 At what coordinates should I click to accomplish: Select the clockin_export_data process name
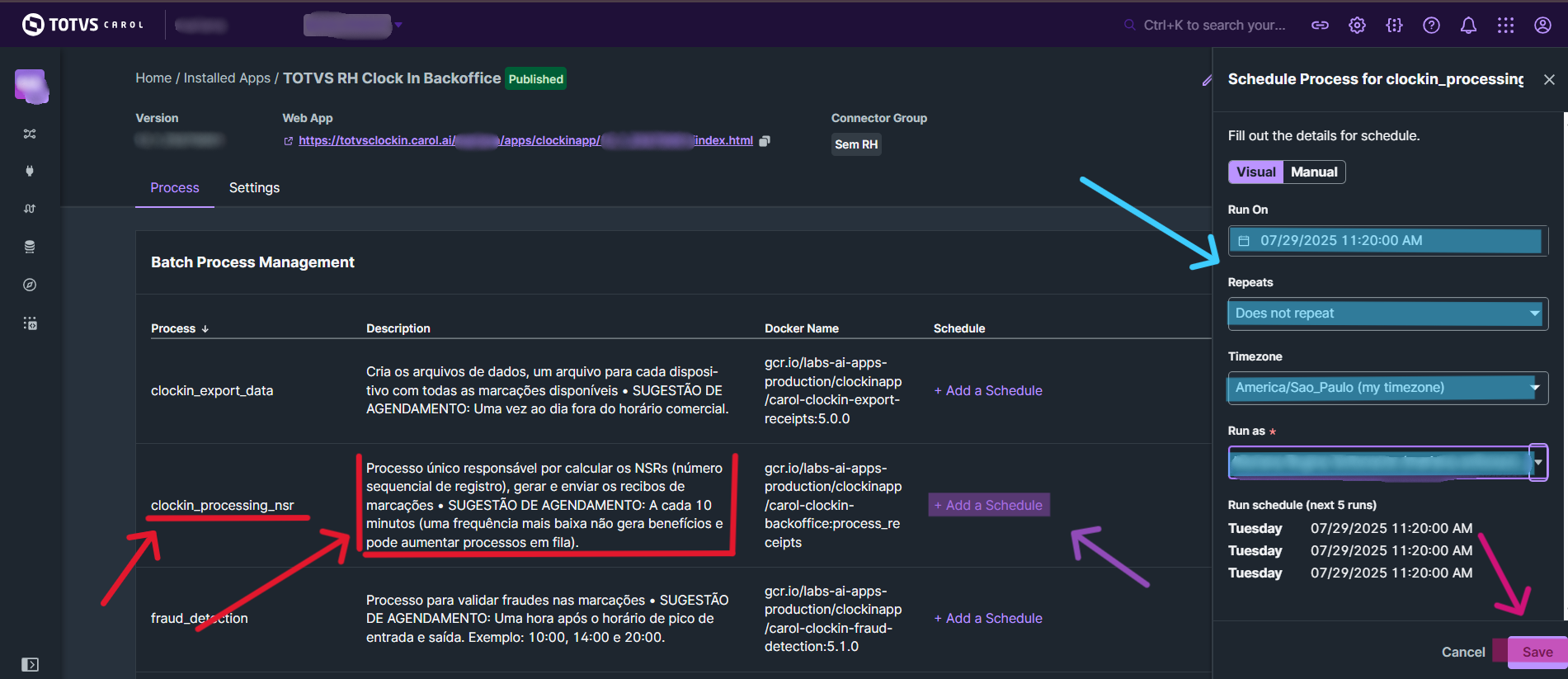(212, 390)
